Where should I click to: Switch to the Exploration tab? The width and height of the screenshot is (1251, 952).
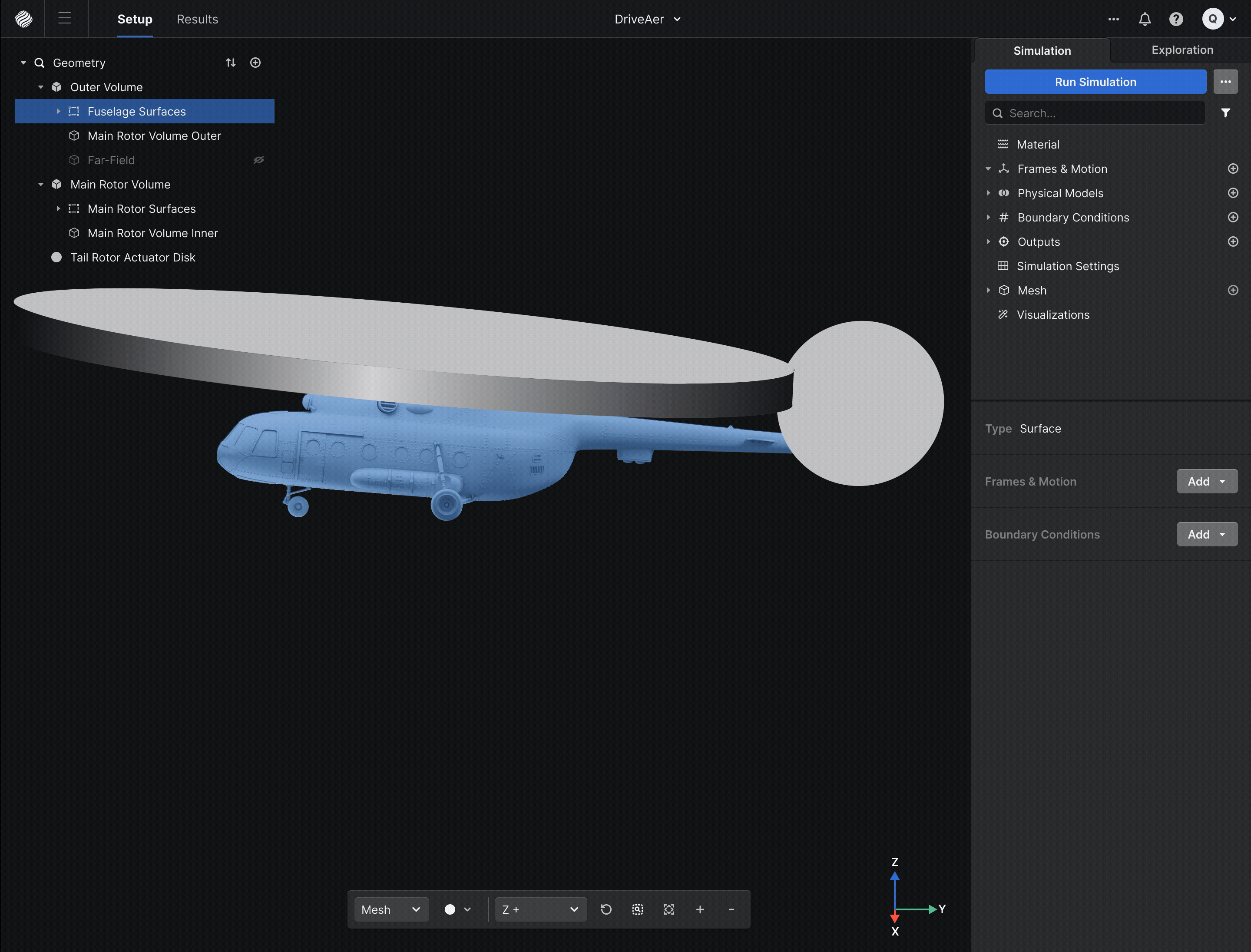(x=1182, y=50)
